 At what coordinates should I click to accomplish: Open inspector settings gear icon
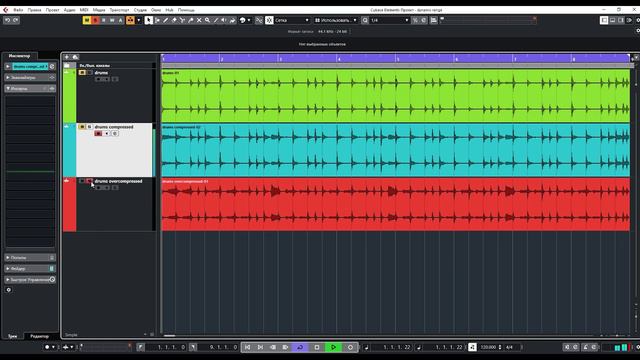pyautogui.click(x=9, y=290)
